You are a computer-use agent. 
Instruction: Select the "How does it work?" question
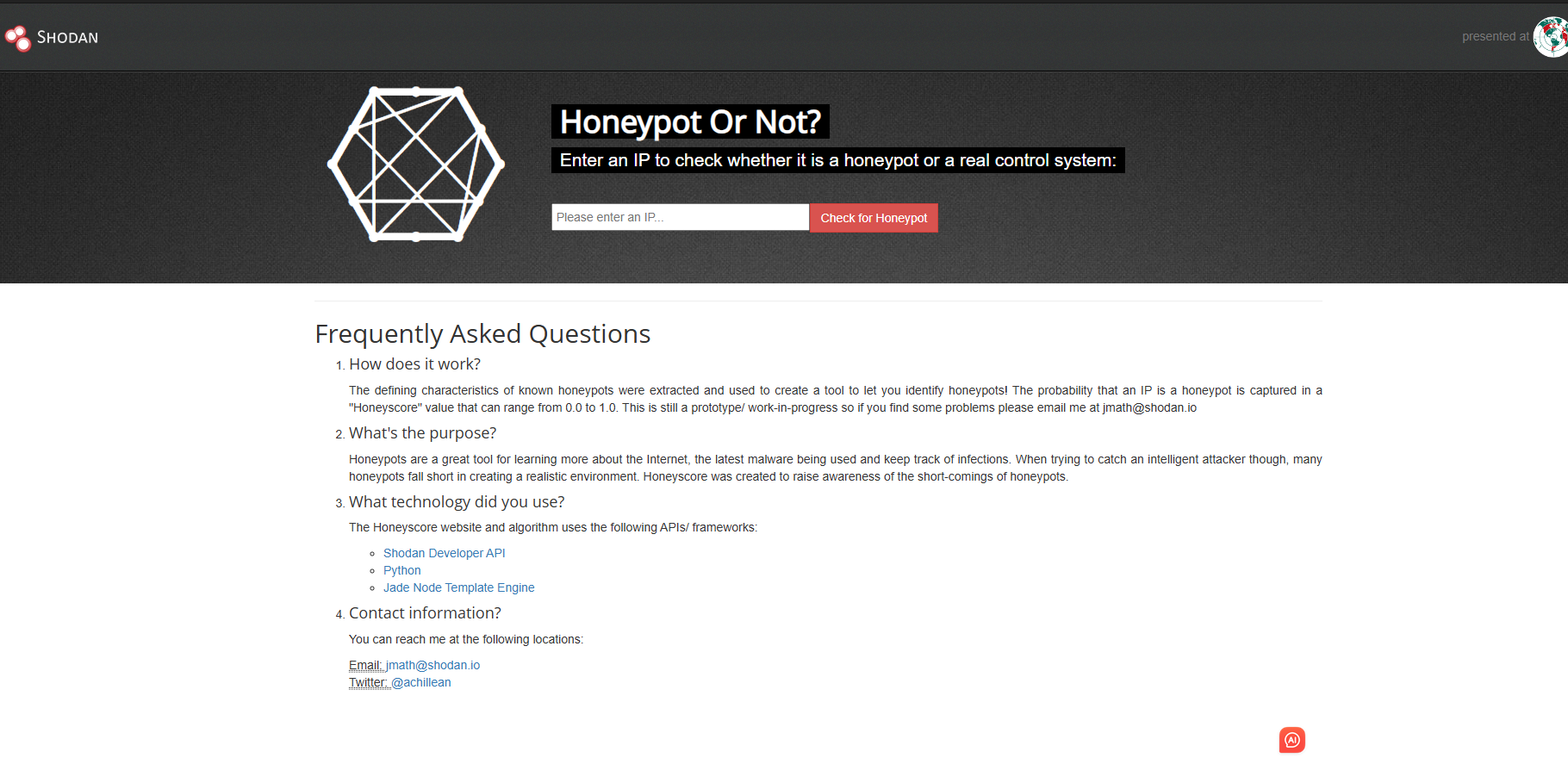click(414, 364)
